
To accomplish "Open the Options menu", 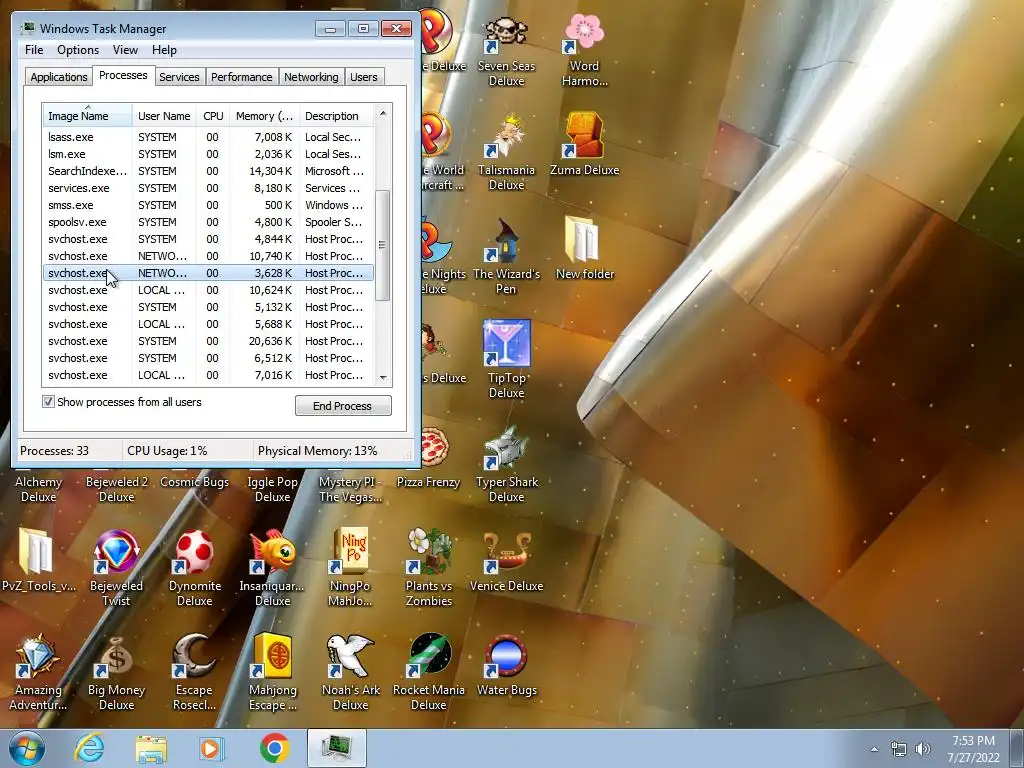I will (78, 50).
